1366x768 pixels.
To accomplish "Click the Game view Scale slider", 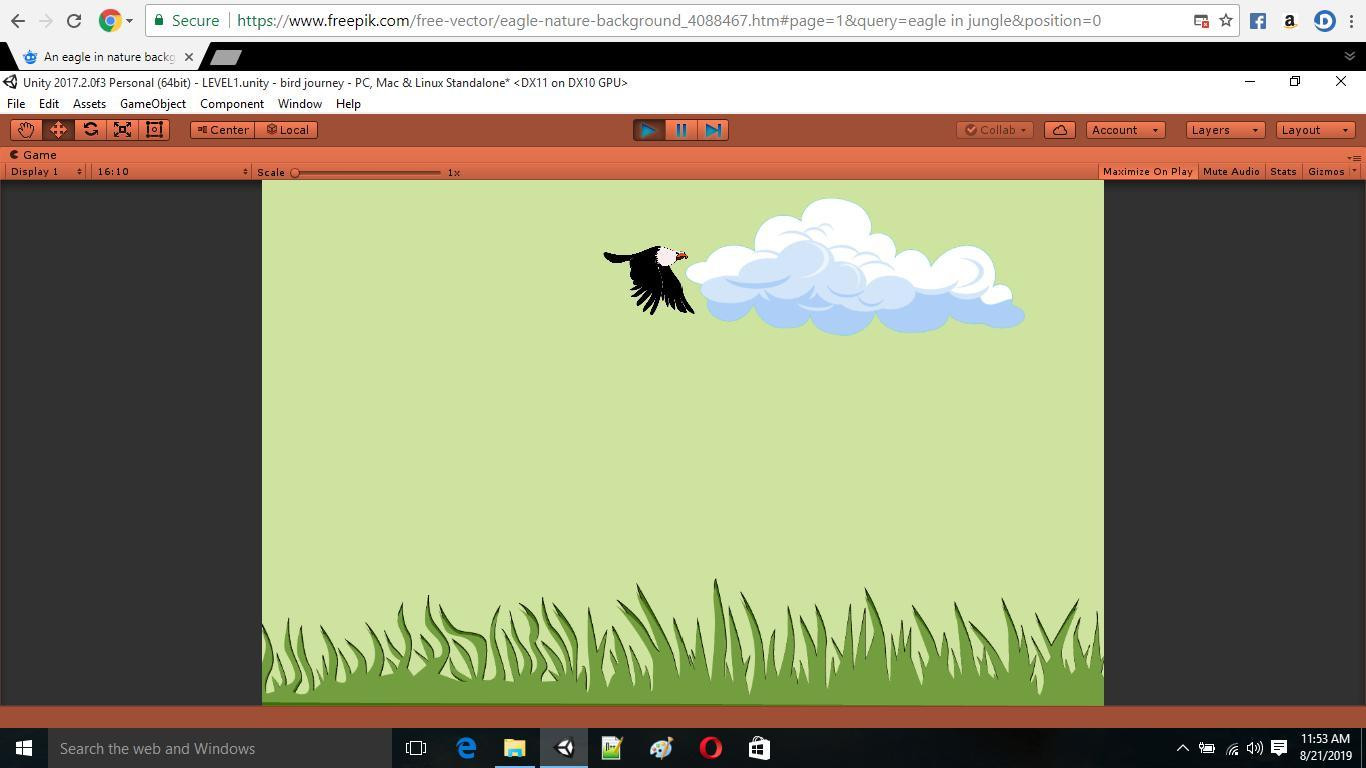I will point(367,173).
